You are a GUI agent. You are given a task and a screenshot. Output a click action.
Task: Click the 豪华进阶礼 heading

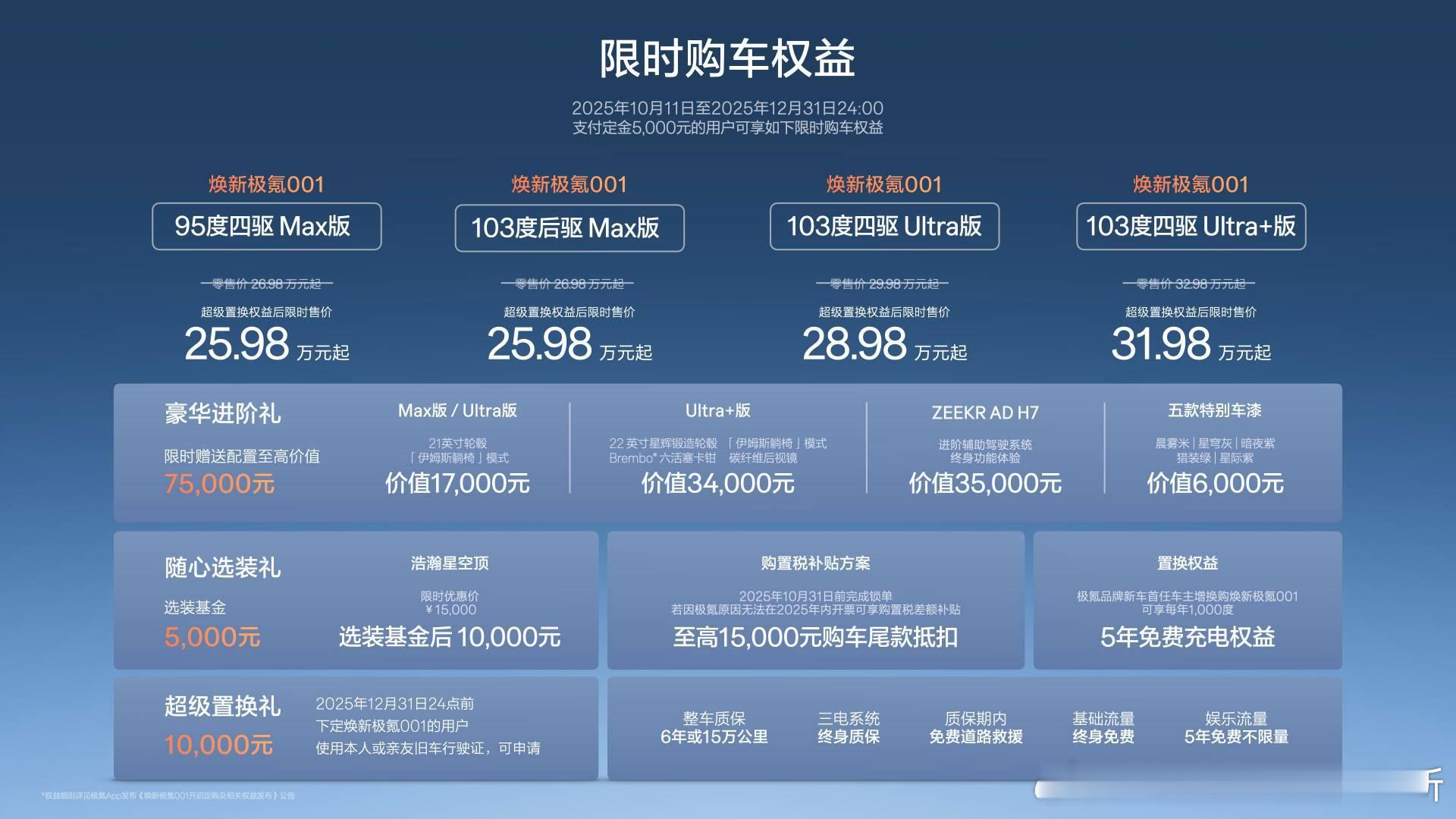222,413
